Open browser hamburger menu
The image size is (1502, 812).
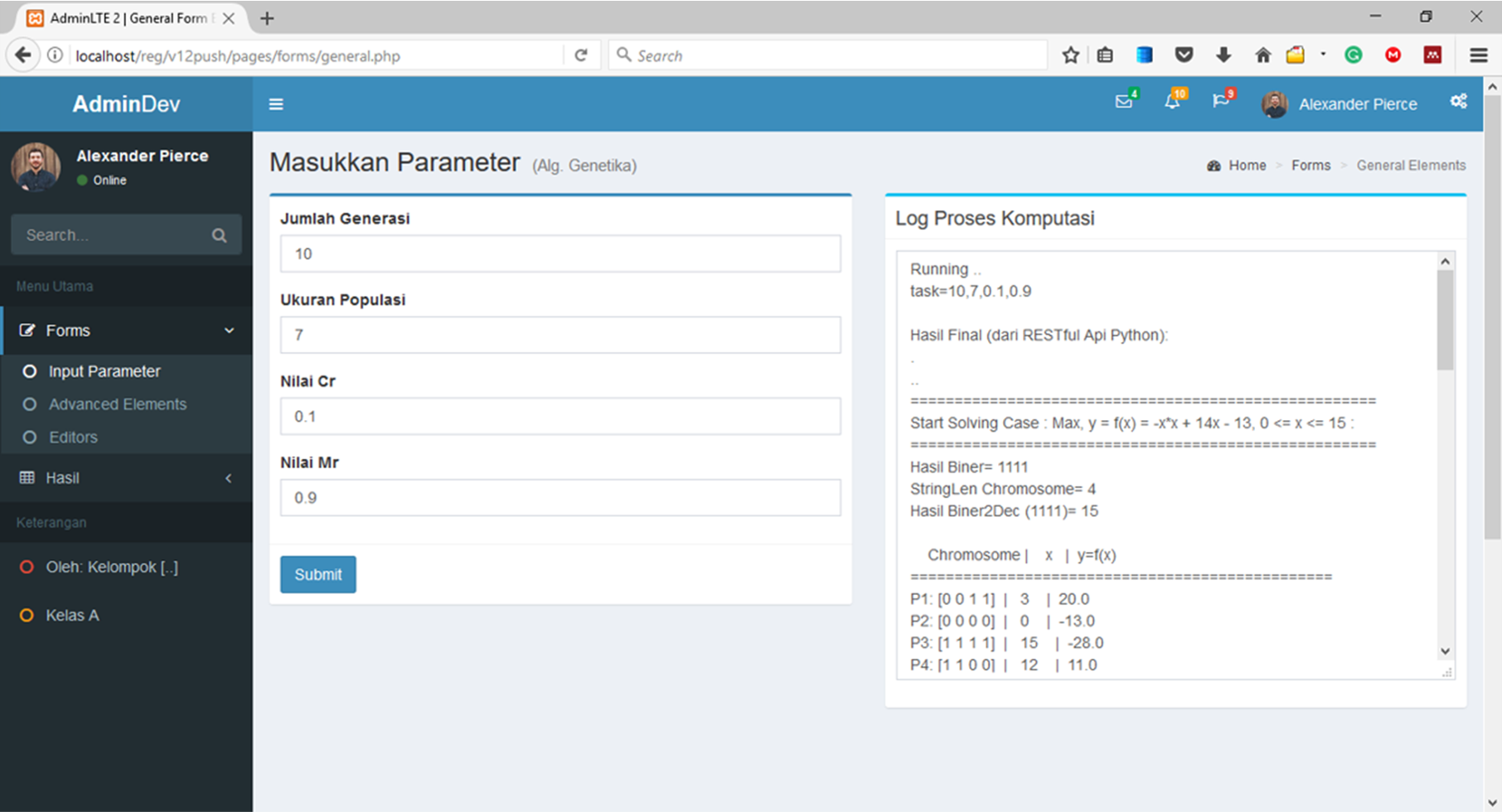[1479, 56]
